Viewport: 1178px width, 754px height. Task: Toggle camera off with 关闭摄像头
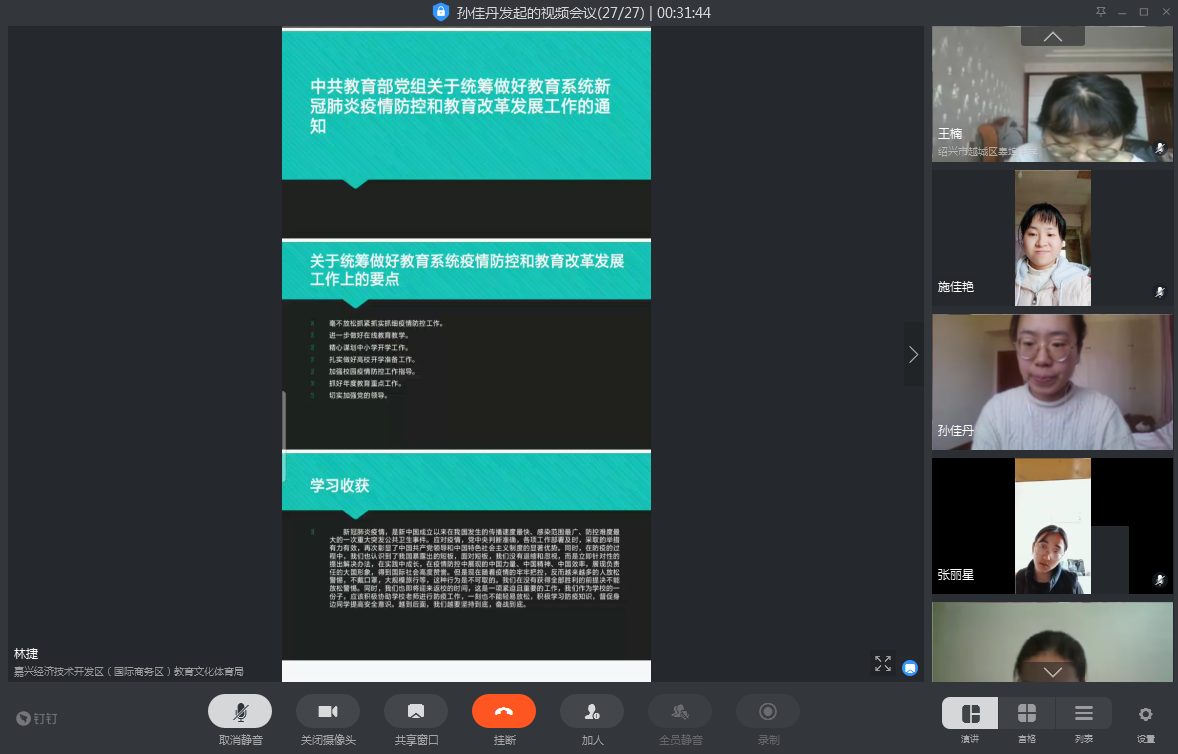(x=328, y=711)
